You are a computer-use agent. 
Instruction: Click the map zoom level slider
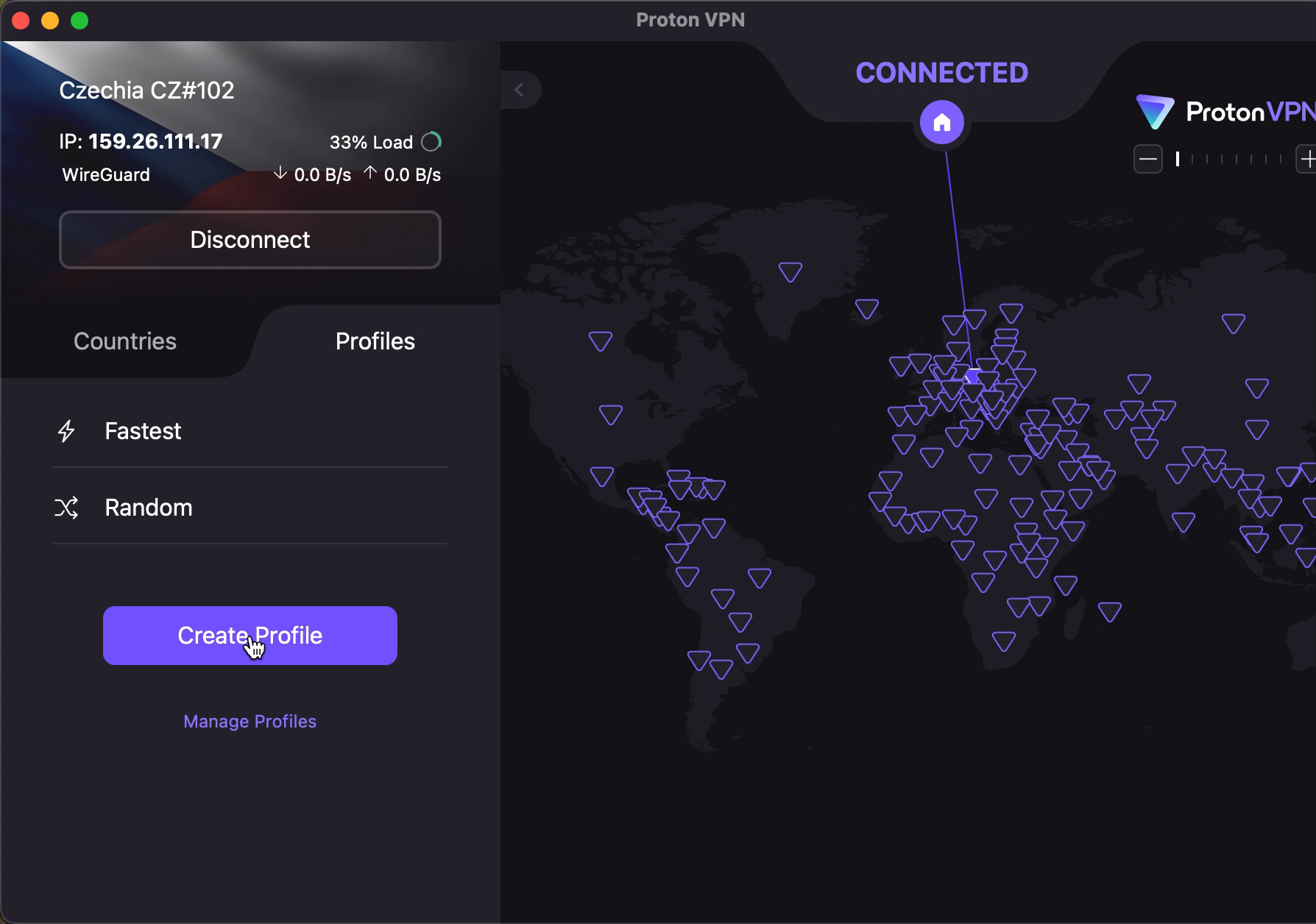pos(1229,159)
